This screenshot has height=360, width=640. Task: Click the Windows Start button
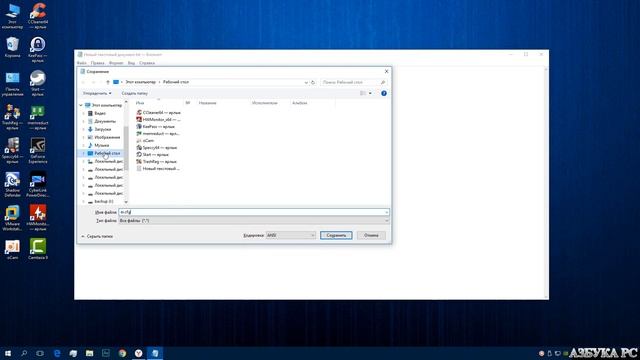point(8,353)
